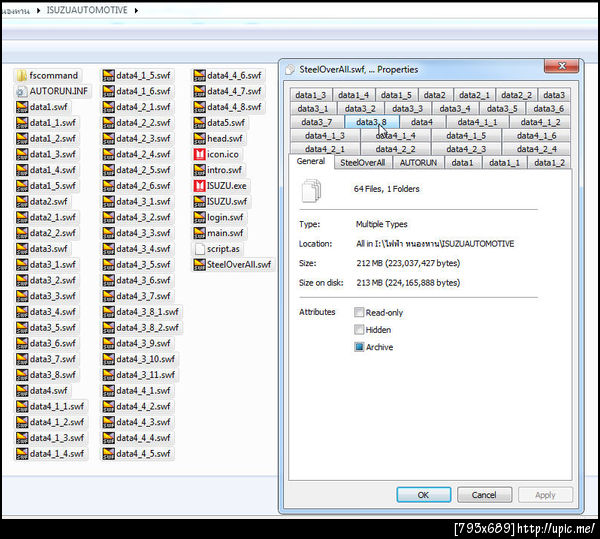Click the Size value 212 MB
Image resolution: width=600 pixels, height=539 pixels.
408,263
